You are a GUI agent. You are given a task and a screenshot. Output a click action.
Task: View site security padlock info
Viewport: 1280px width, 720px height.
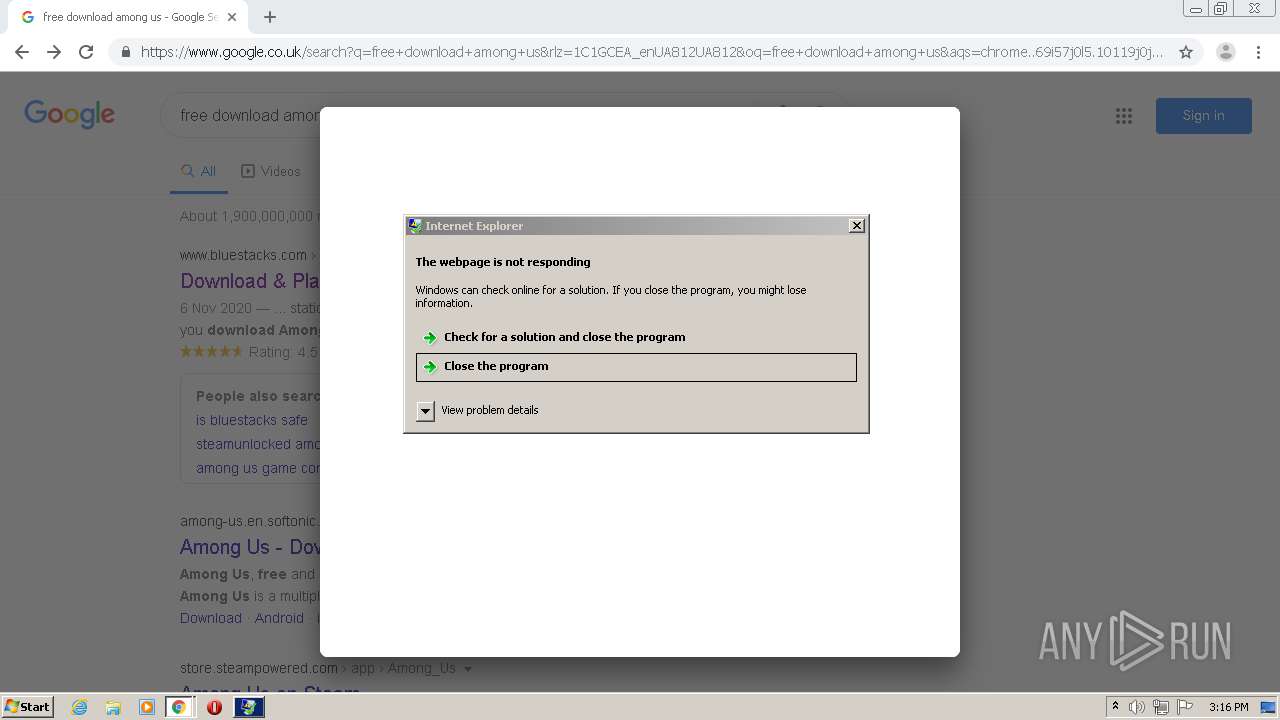coord(125,52)
